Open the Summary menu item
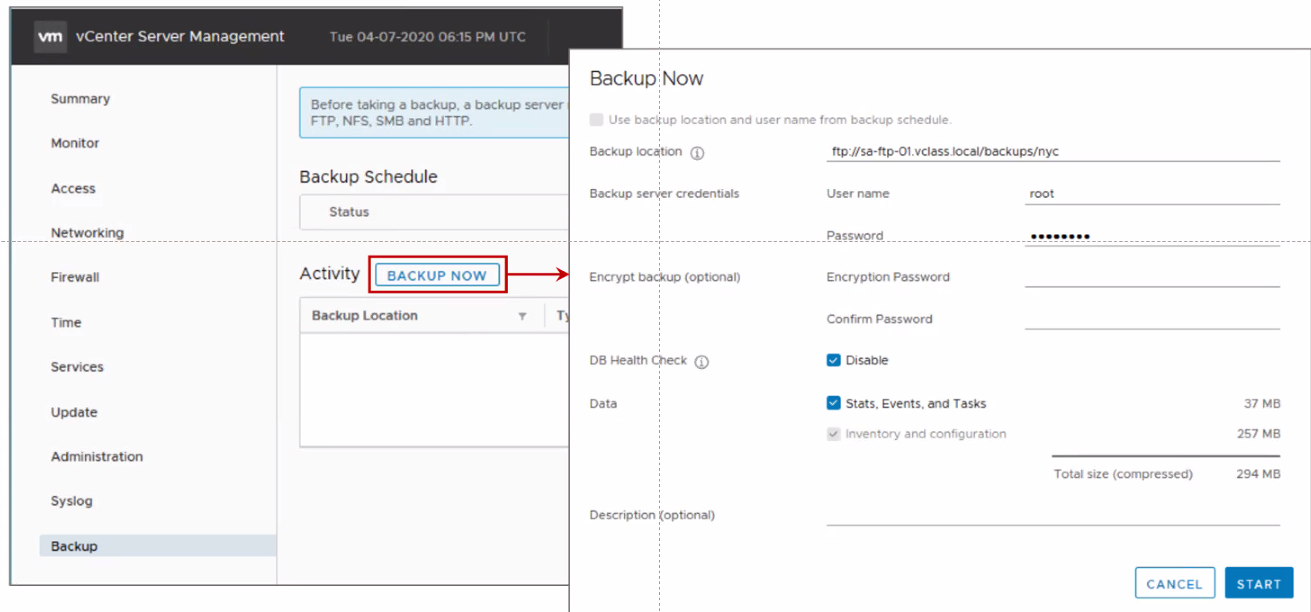Screen dimensions: 1311x612 (x=81, y=99)
